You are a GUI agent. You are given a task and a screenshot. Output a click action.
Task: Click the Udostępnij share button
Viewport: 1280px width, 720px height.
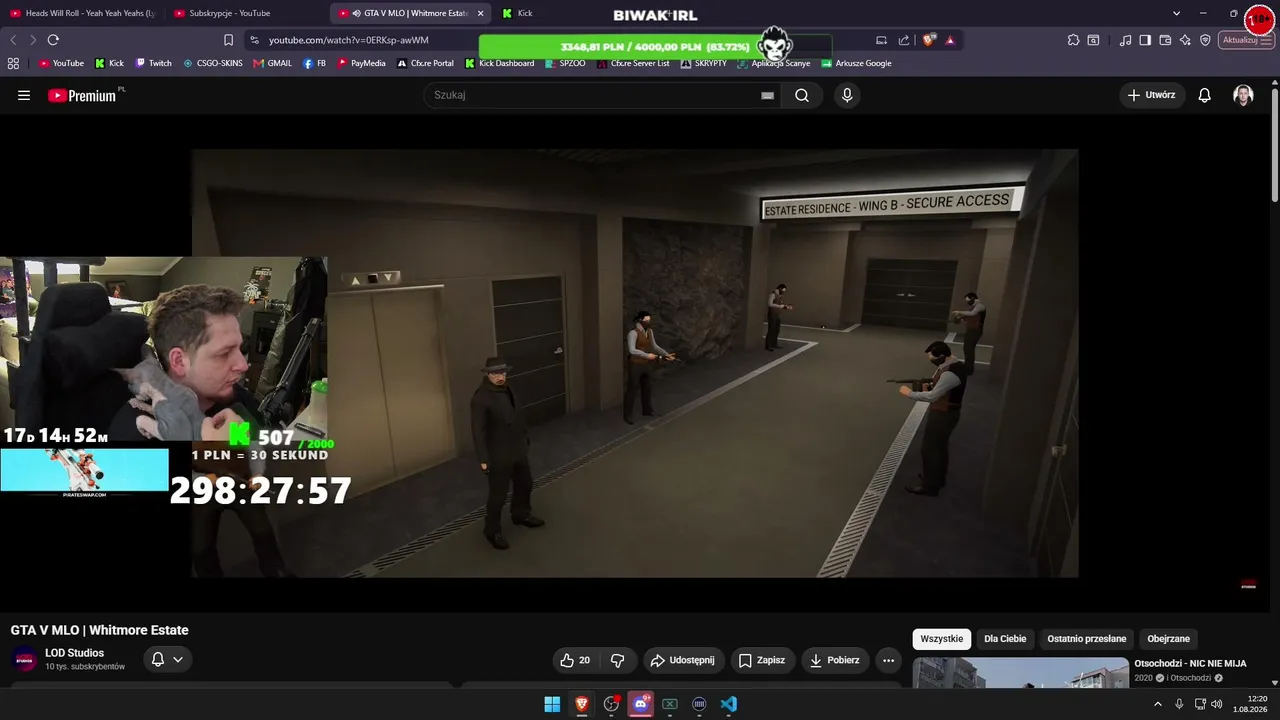[x=682, y=660]
